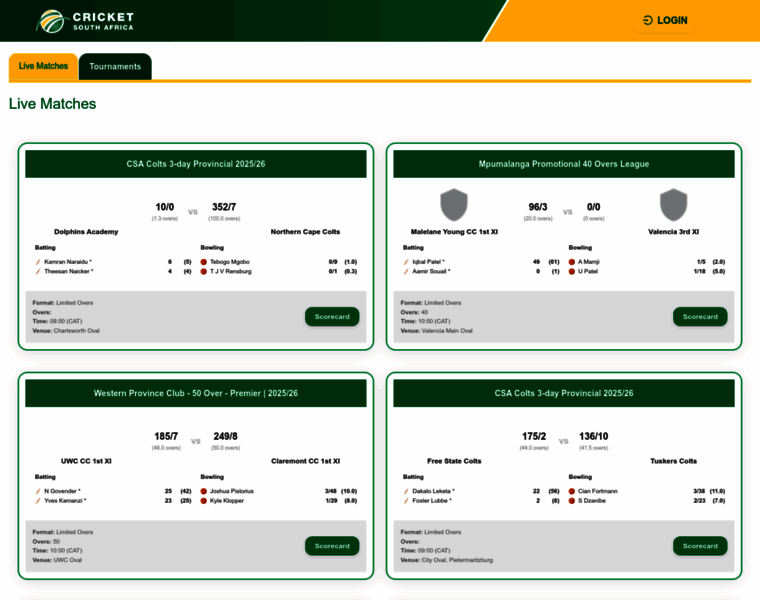Open Scorecard for UWC CC match
Screen dimensions: 760x600
[x=332, y=546]
